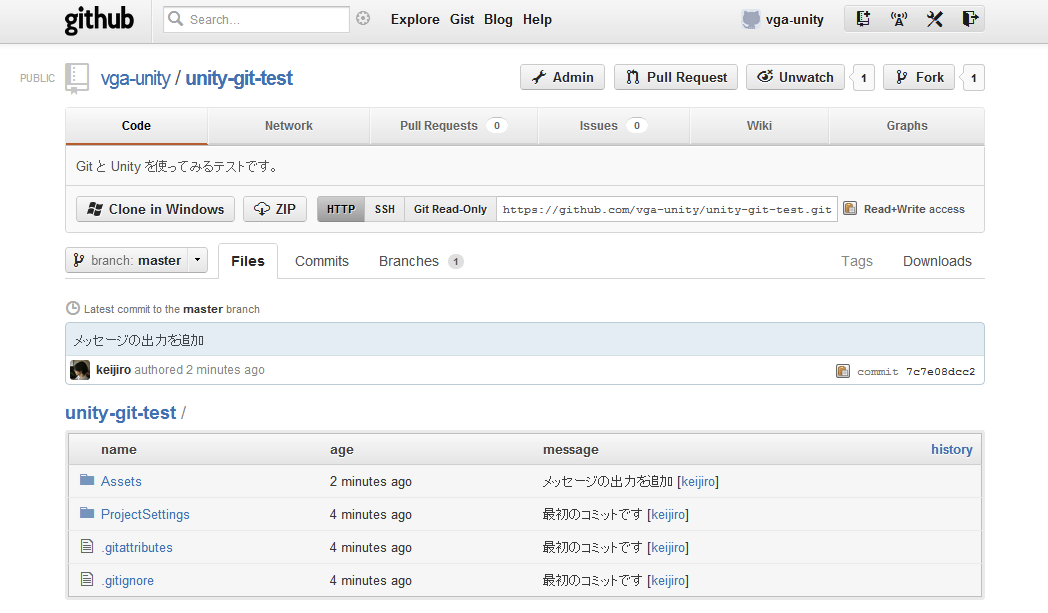Click the vga-unity avatar icon
This screenshot has width=1048, height=613.
coord(751,19)
